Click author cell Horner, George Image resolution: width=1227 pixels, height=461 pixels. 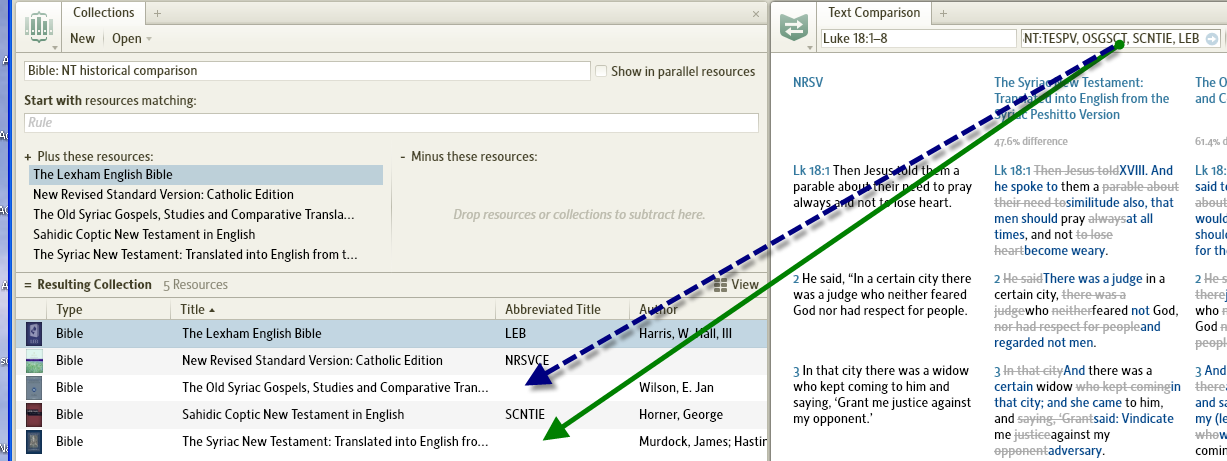[680, 414]
